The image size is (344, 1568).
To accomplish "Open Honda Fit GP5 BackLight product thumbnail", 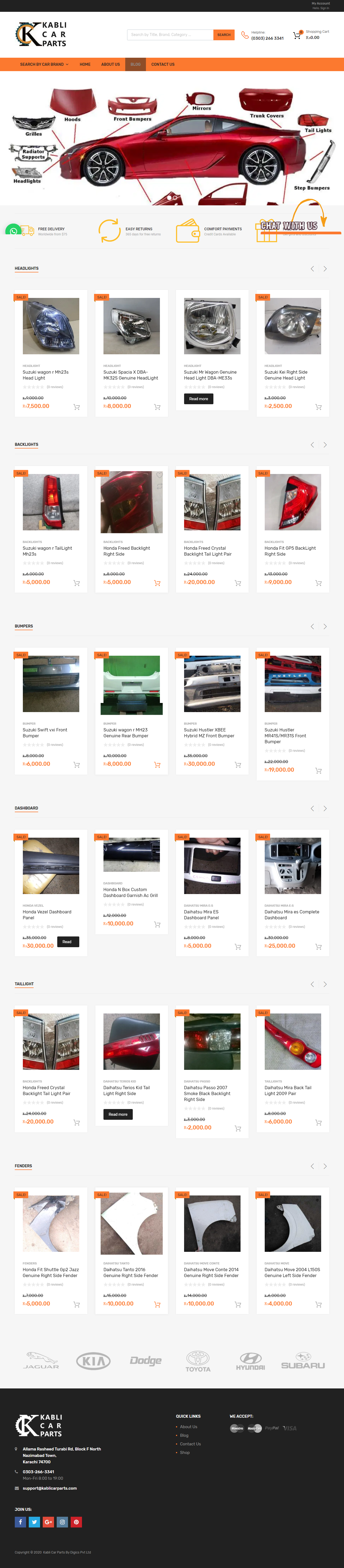I will point(293,502).
